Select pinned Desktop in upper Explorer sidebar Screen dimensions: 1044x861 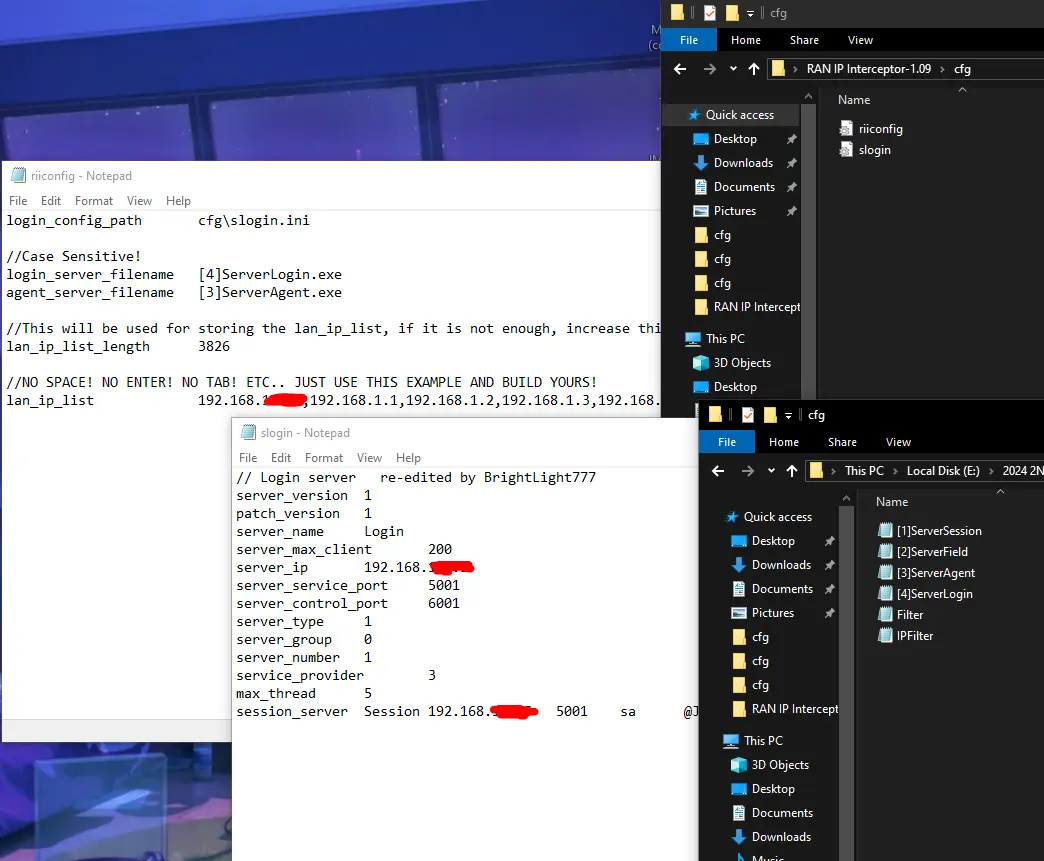coord(735,139)
